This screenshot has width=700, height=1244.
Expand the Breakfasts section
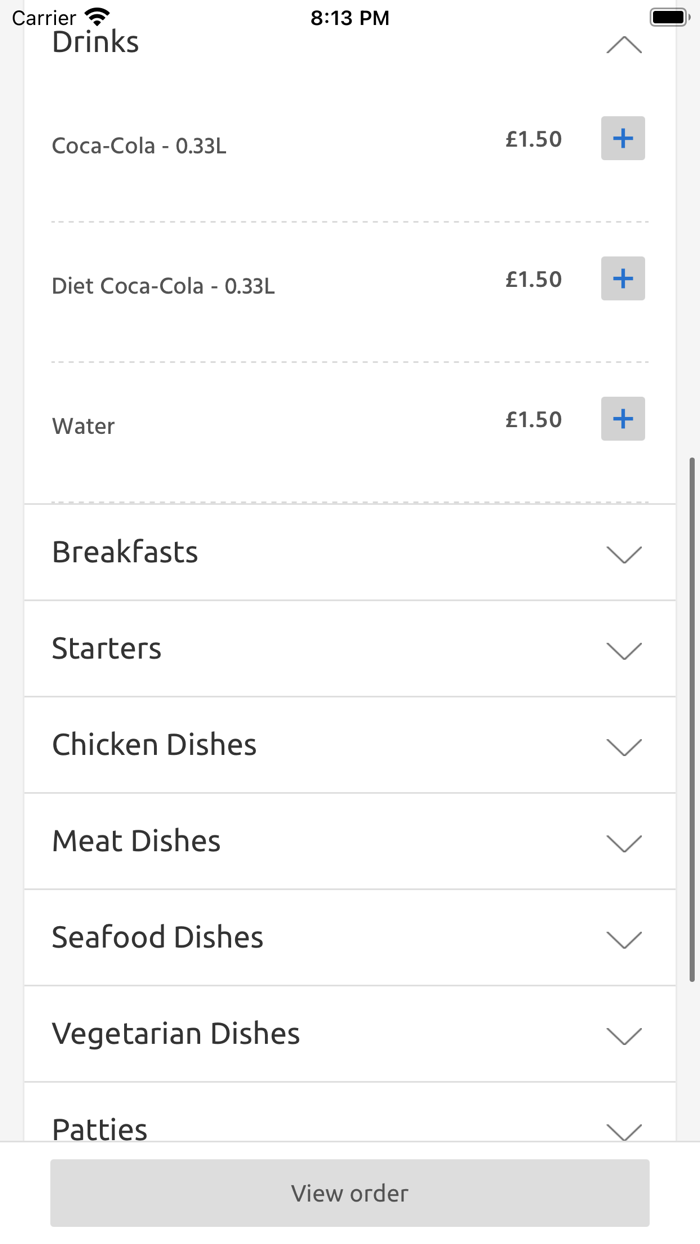(x=623, y=554)
